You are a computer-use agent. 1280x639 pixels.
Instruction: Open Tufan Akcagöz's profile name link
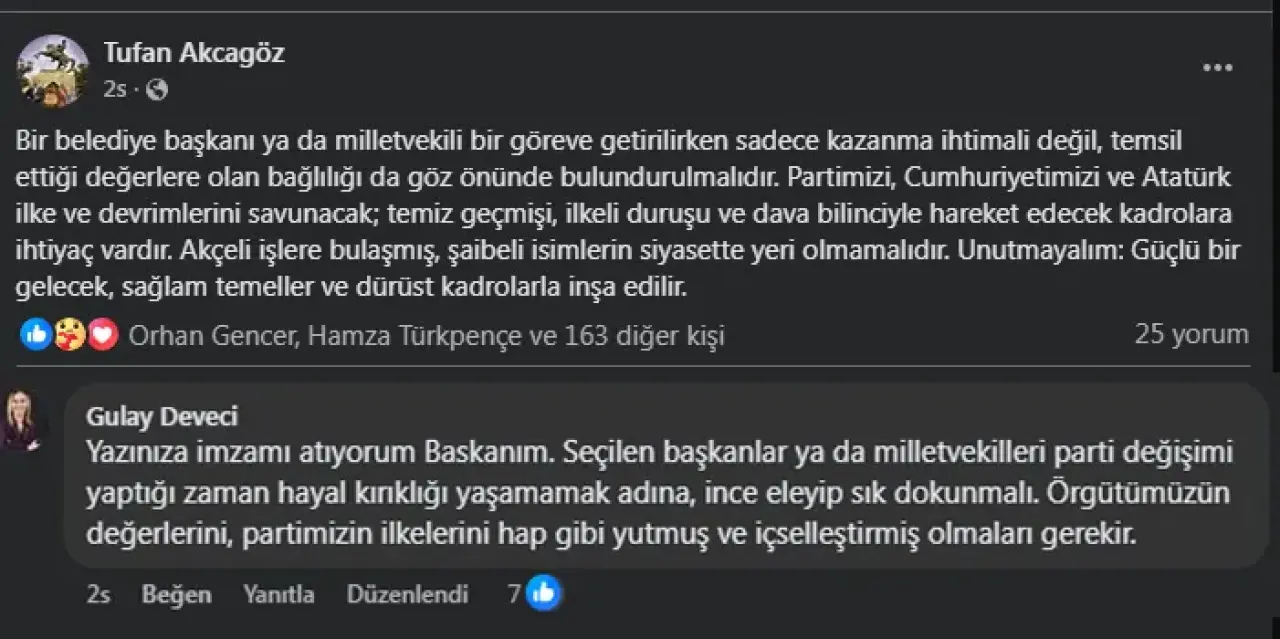(x=194, y=53)
